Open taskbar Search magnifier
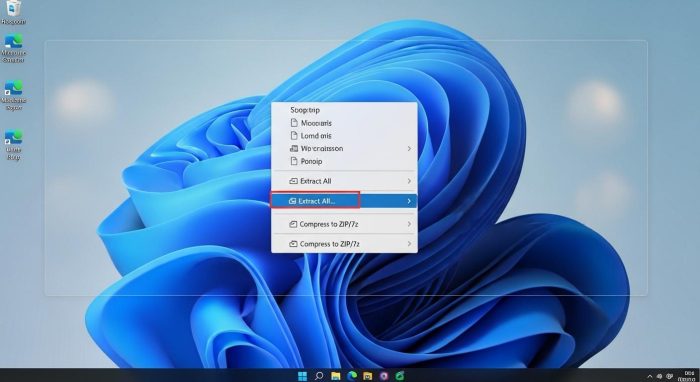 click(319, 376)
